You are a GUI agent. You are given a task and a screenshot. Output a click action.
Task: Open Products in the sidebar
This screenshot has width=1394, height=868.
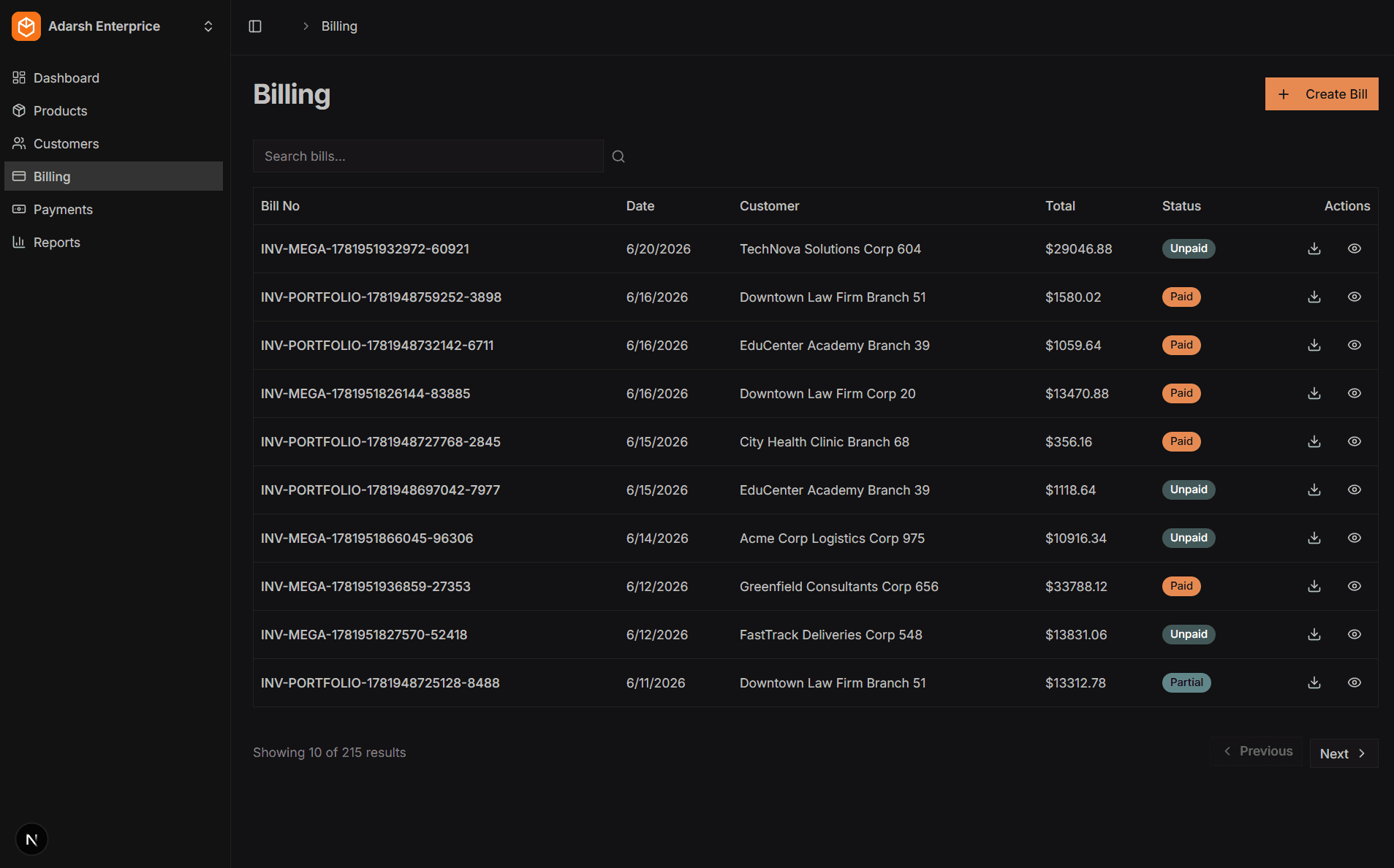pyautogui.click(x=113, y=110)
